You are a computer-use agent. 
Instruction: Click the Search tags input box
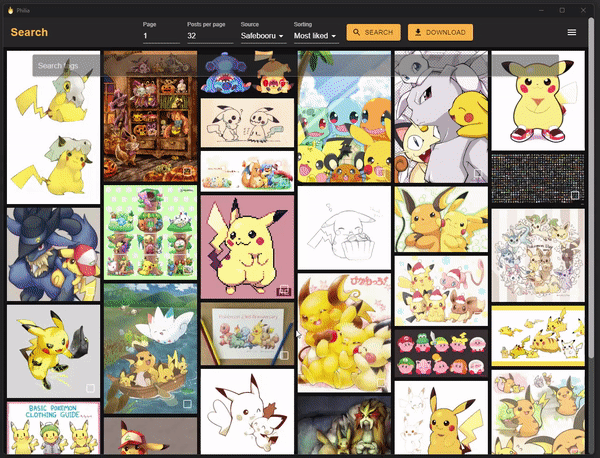[295, 65]
